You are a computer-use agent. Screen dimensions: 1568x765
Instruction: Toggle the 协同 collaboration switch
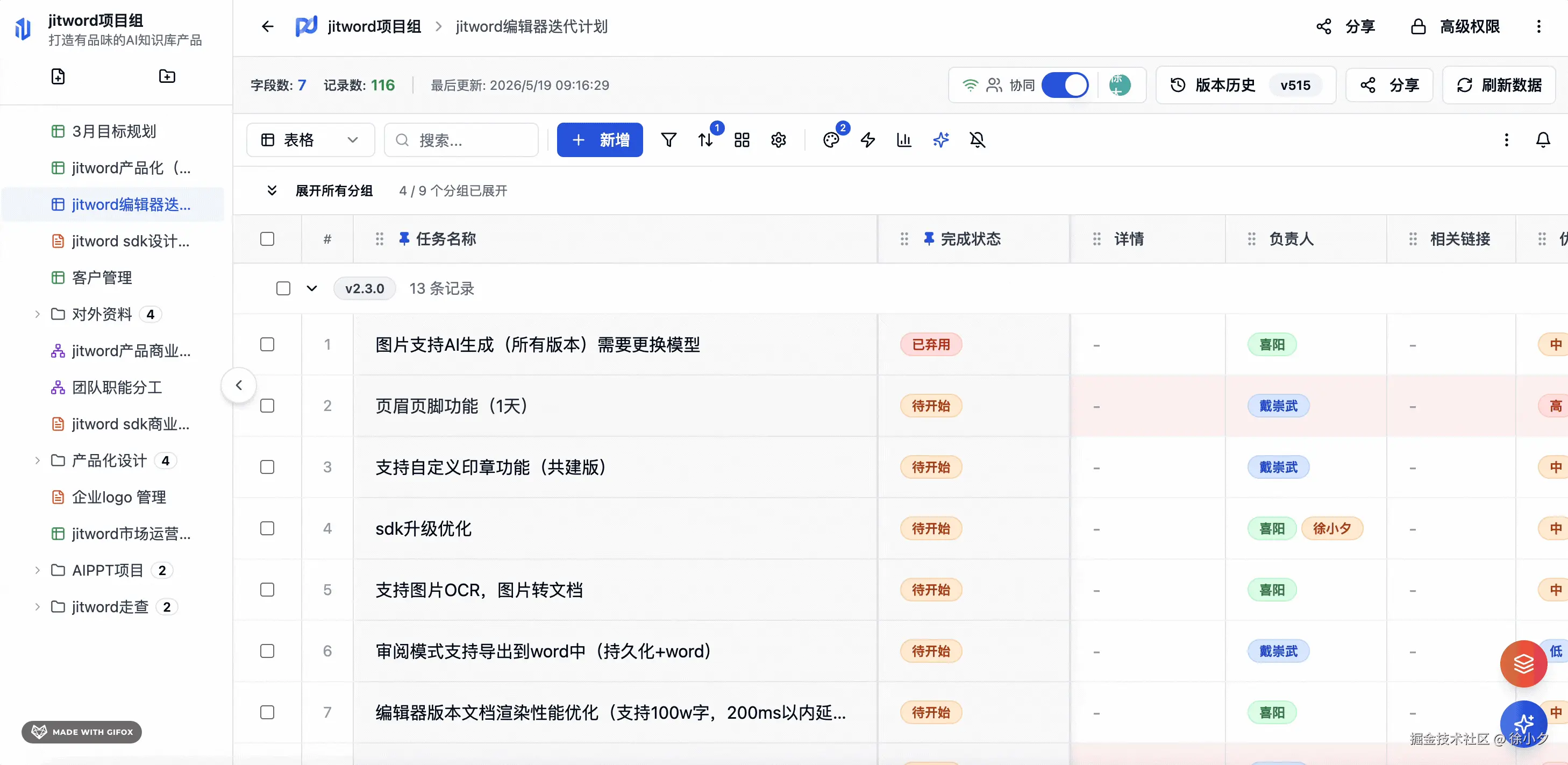(1065, 86)
